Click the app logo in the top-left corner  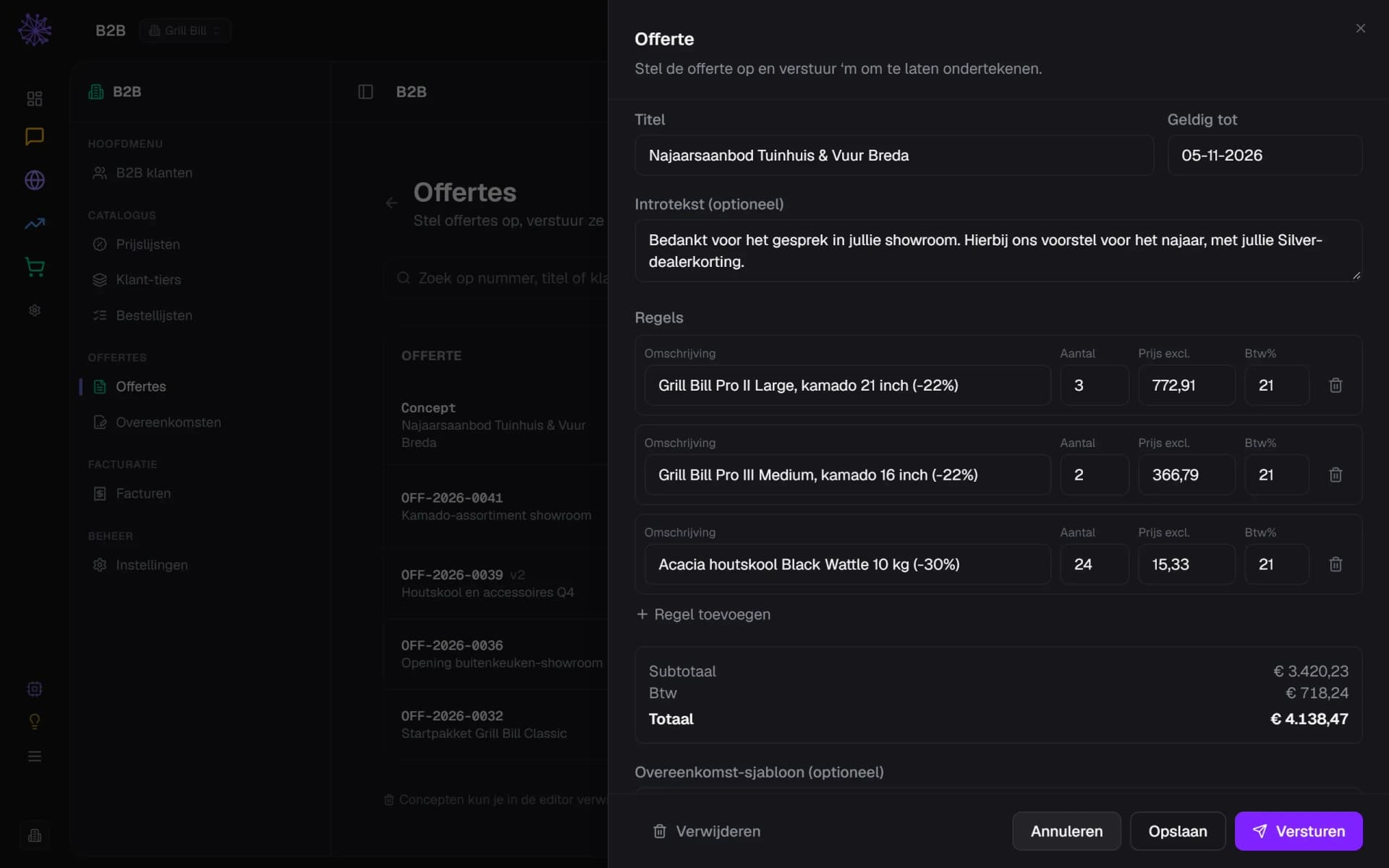(x=35, y=30)
